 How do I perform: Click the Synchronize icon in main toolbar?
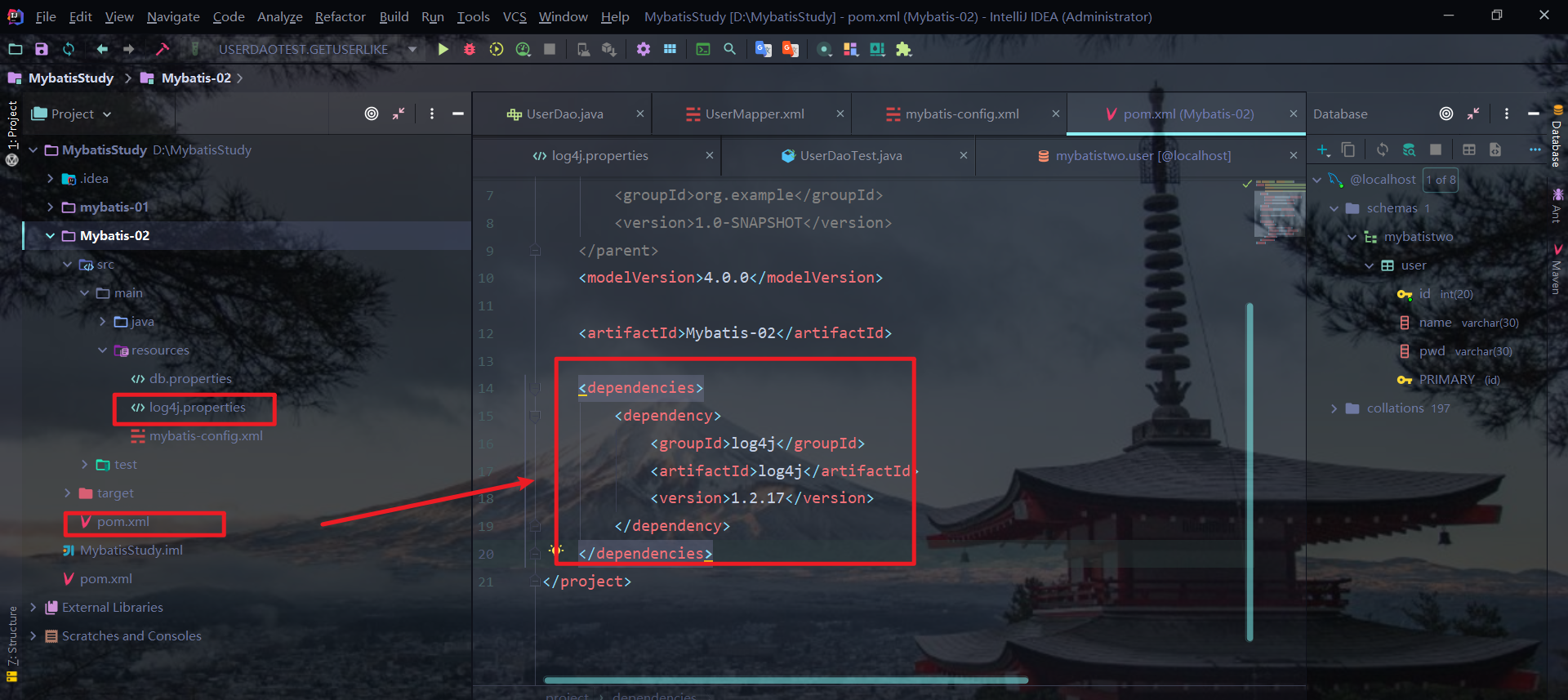(x=69, y=49)
